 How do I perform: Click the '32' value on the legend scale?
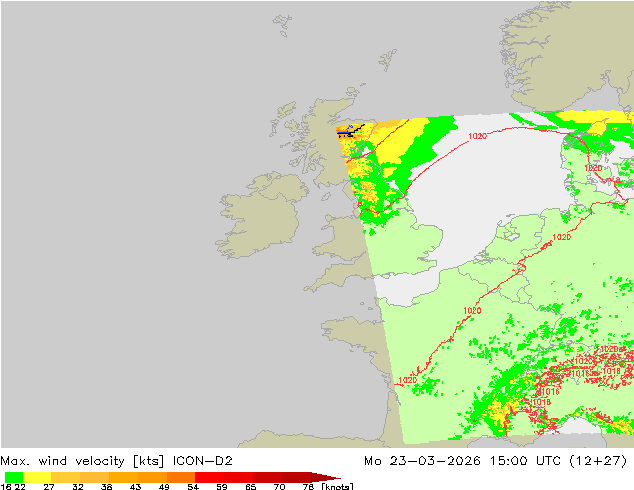tap(78, 486)
